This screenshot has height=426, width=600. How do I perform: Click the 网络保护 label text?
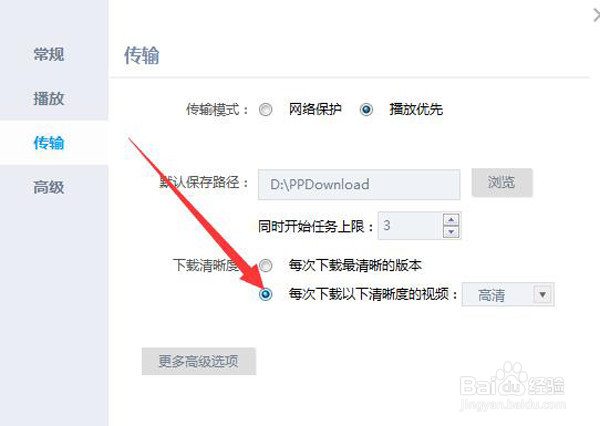[315, 109]
